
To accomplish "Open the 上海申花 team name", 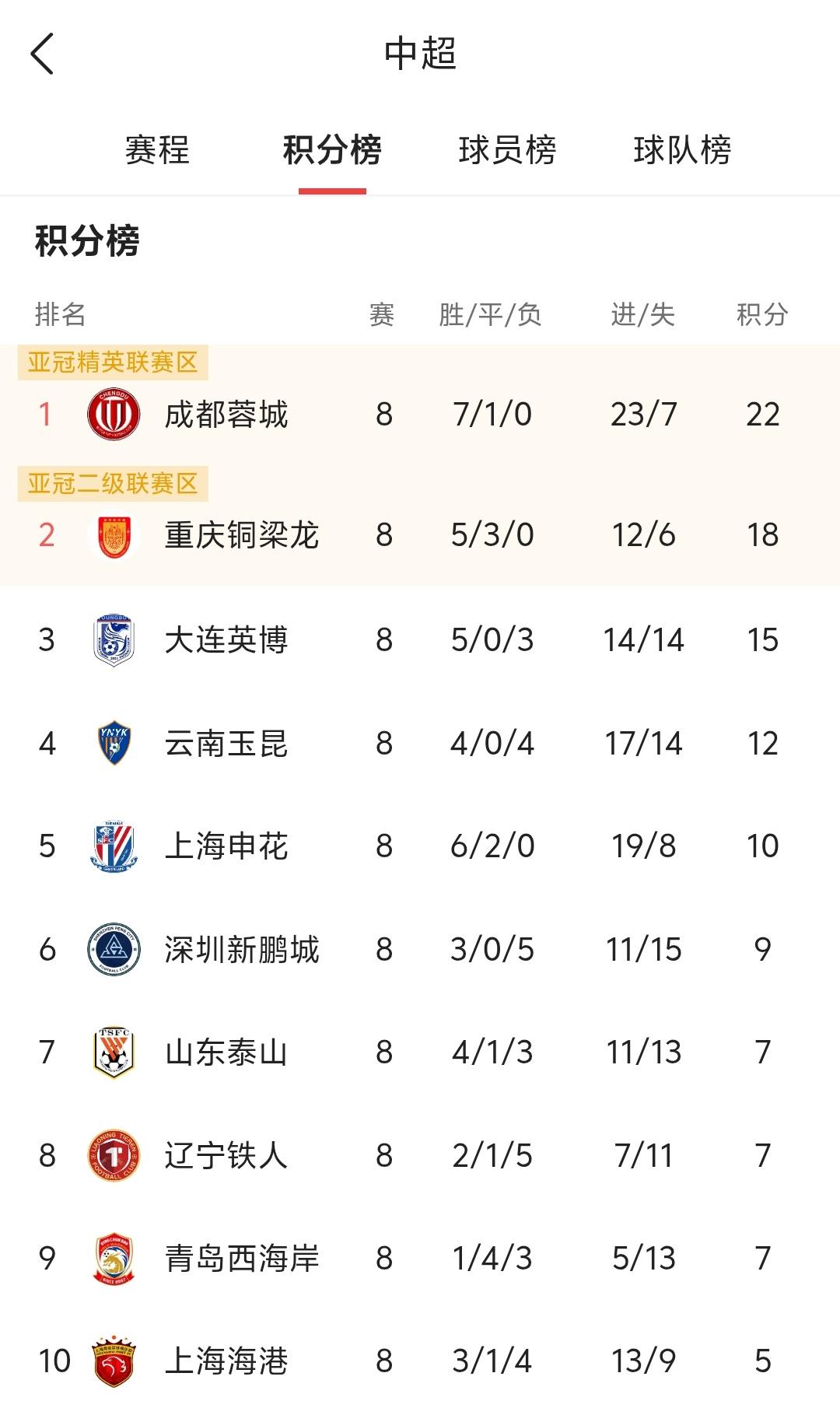I will 226,846.
